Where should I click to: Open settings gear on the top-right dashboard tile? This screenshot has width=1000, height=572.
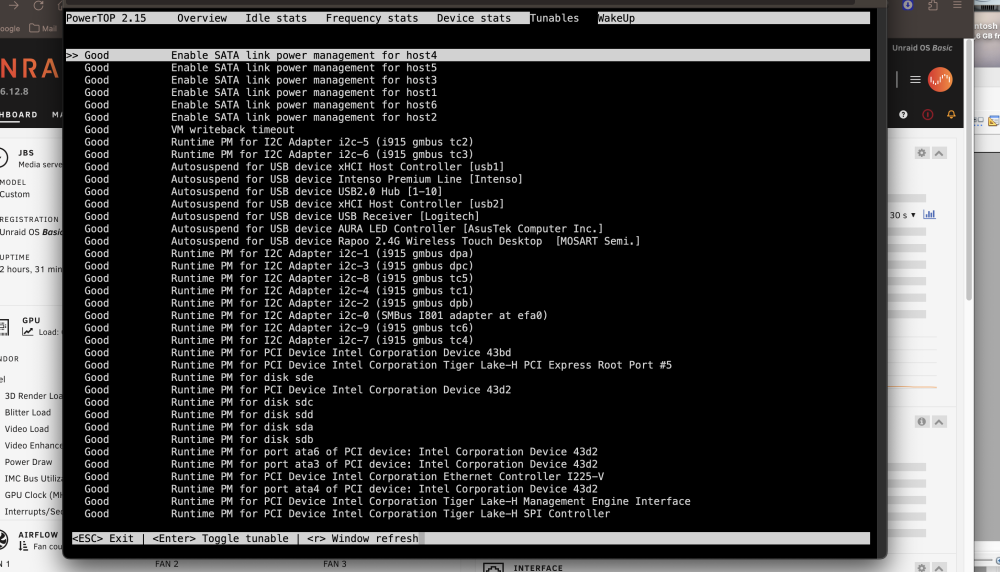pos(922,153)
